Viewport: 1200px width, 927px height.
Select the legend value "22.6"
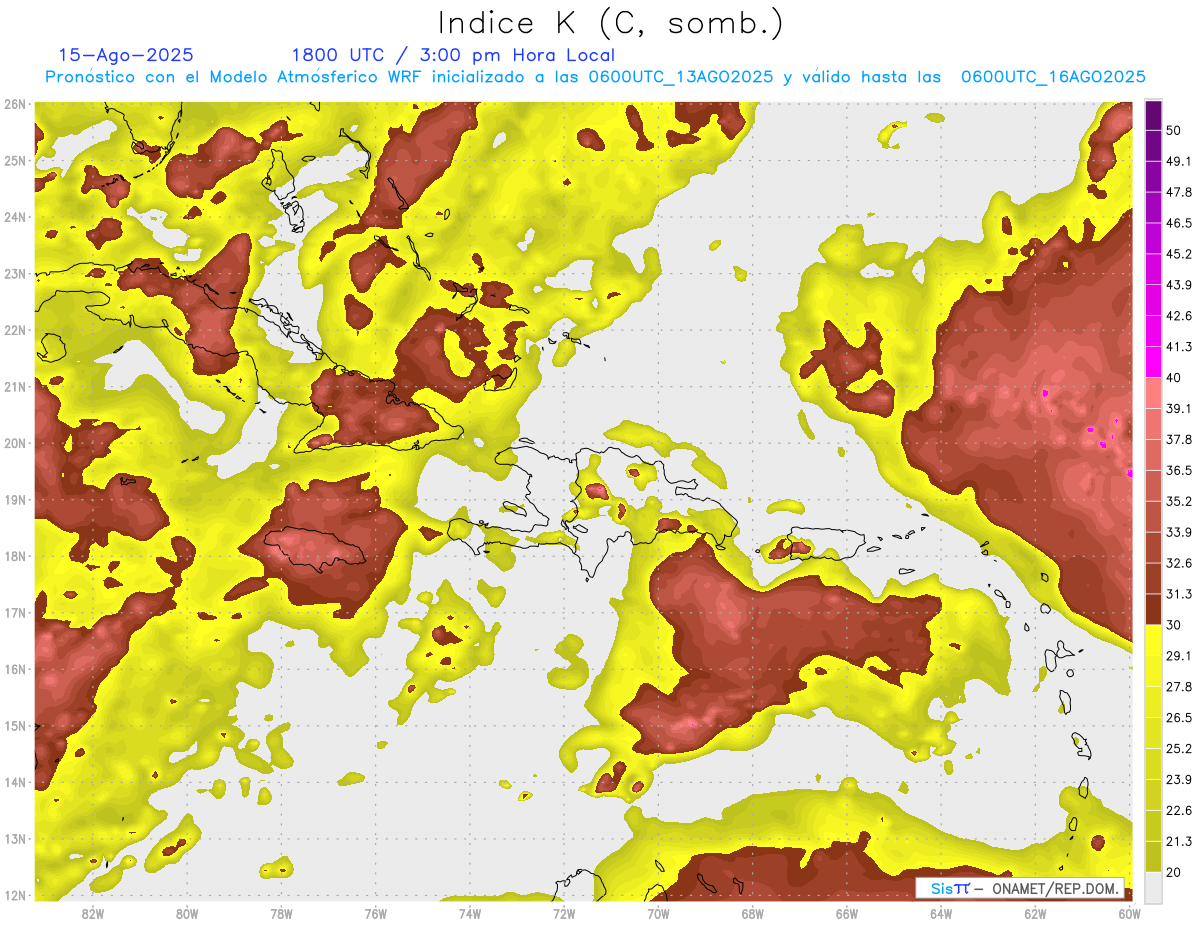[x=1179, y=810]
